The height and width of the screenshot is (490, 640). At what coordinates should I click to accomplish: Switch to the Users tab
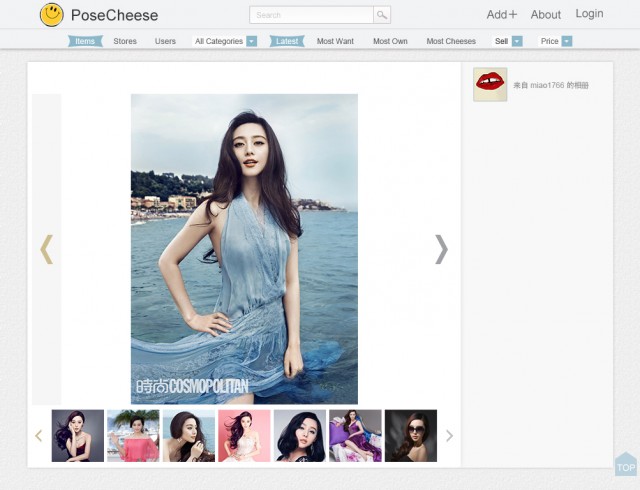click(165, 41)
